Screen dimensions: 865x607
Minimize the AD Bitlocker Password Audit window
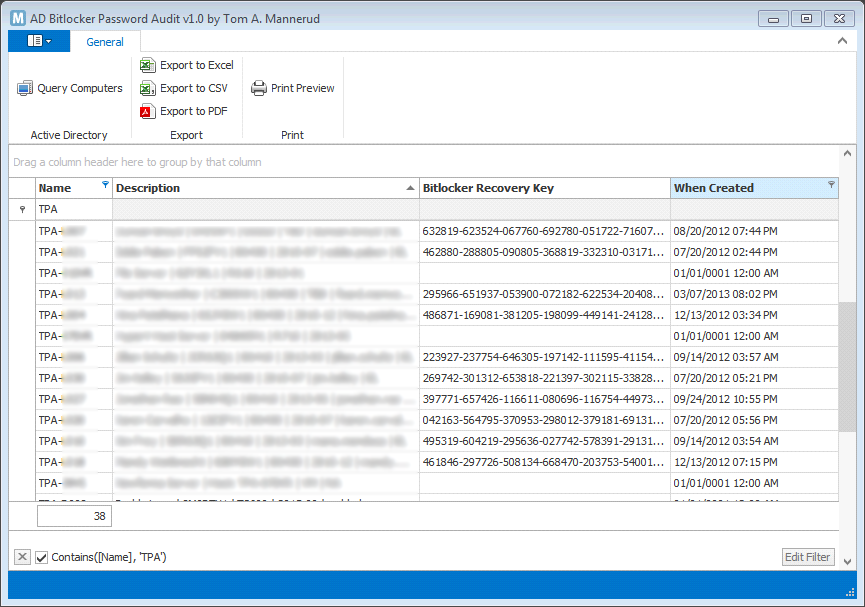point(773,19)
